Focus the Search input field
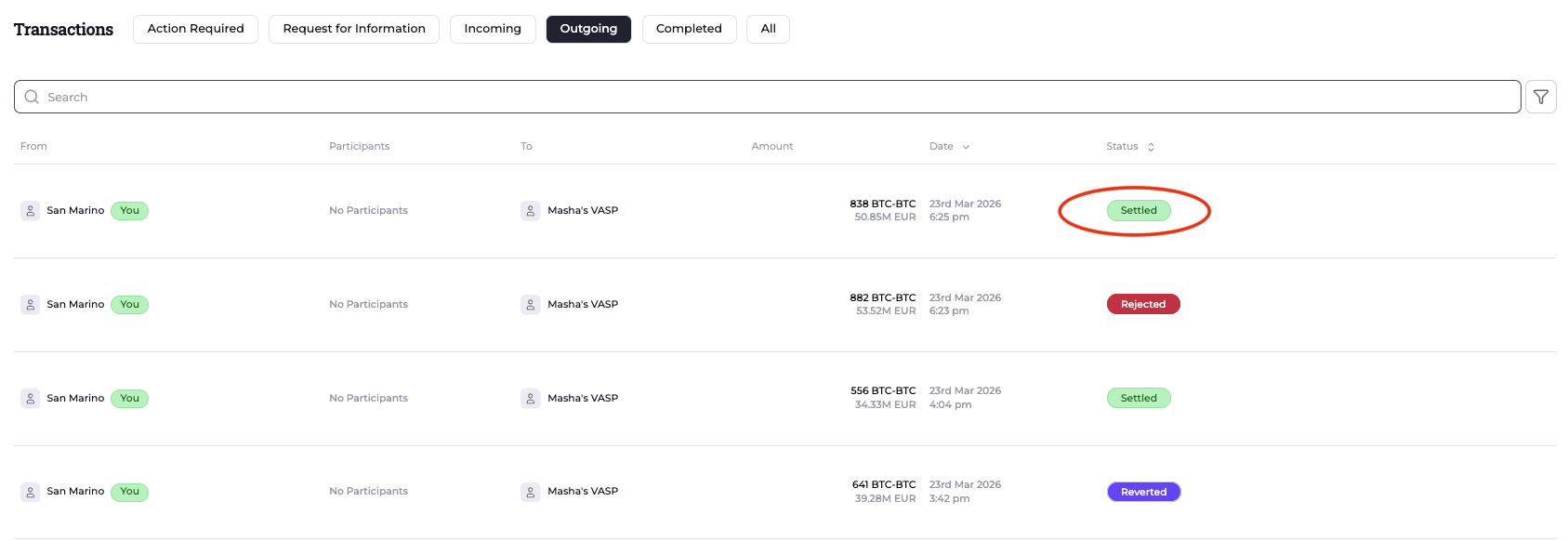 [768, 97]
